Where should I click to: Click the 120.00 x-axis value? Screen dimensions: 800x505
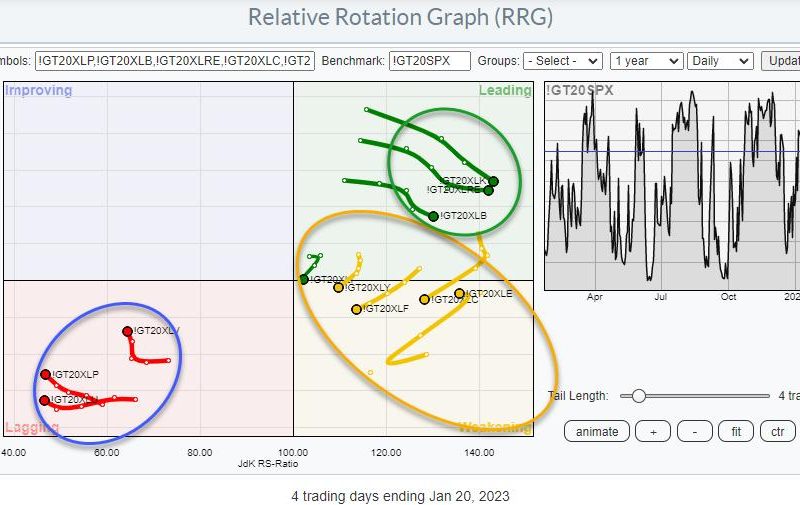[x=386, y=452]
